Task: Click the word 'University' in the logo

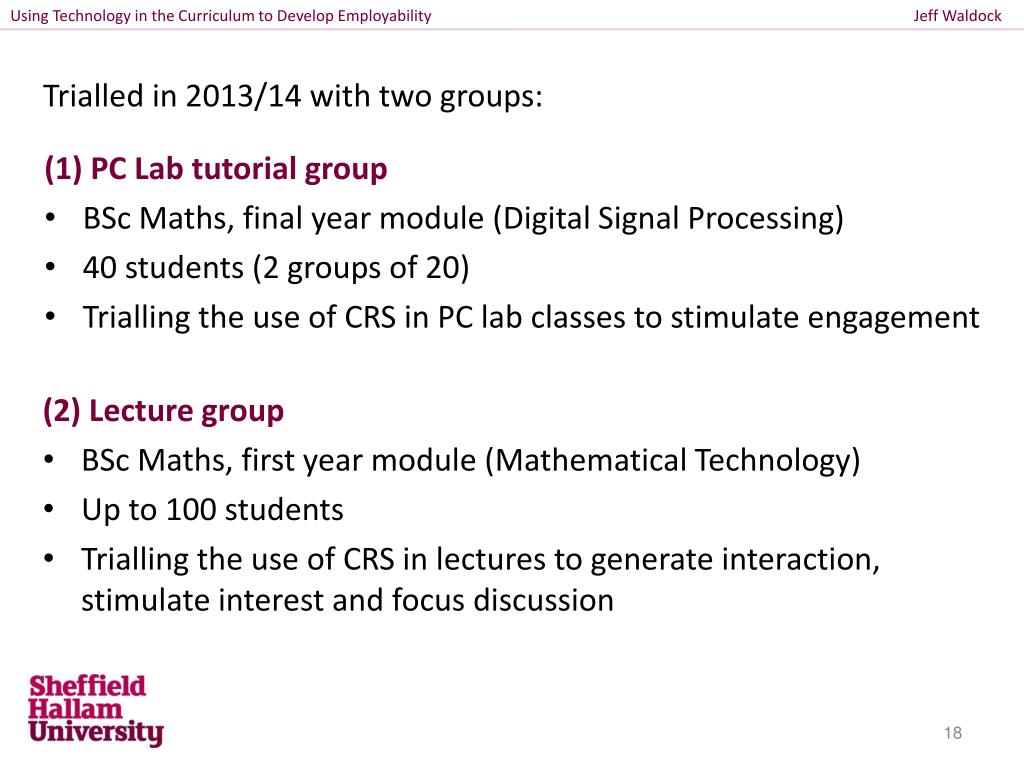Action: [96, 733]
